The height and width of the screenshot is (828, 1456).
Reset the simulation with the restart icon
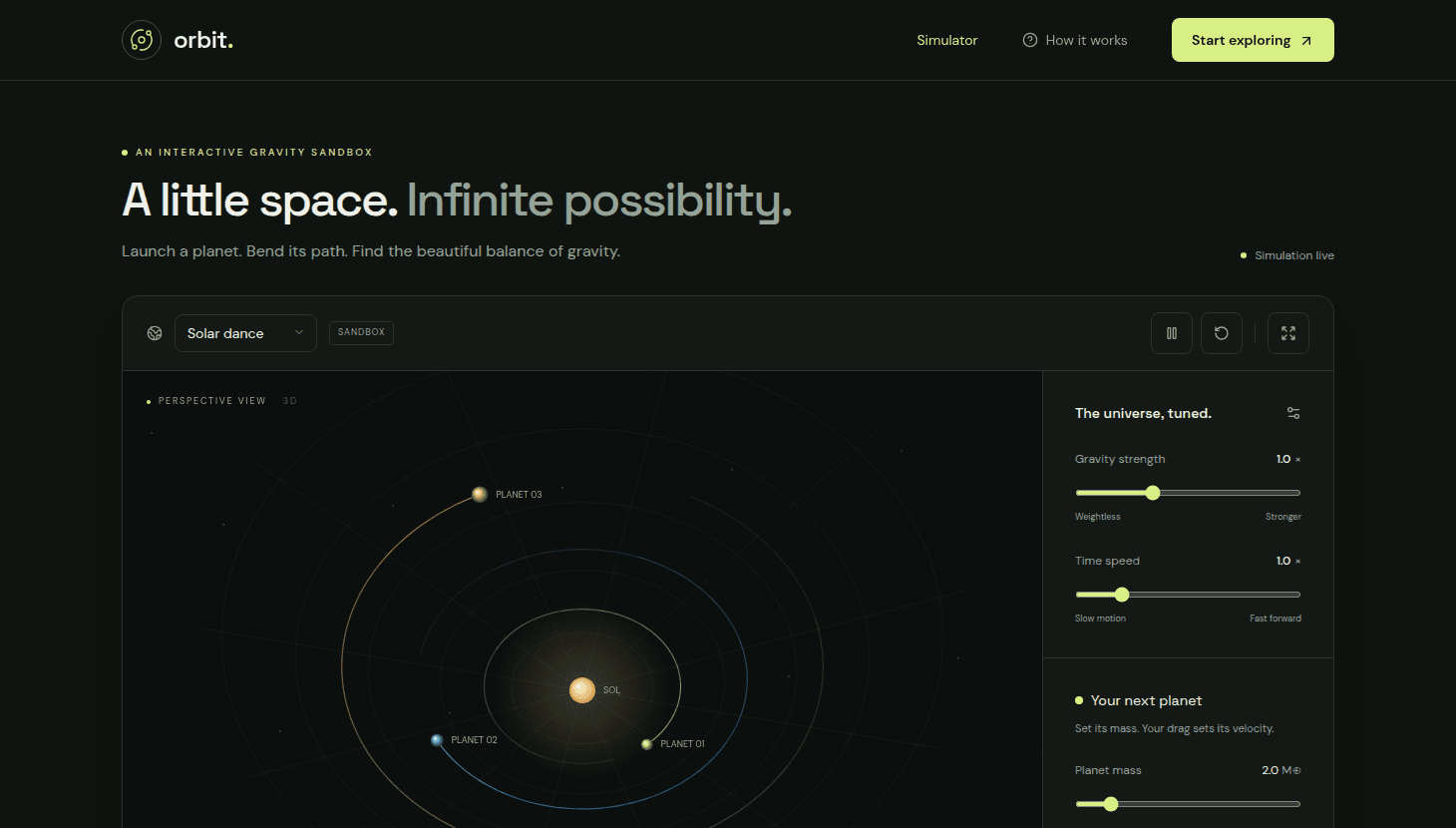1222,333
